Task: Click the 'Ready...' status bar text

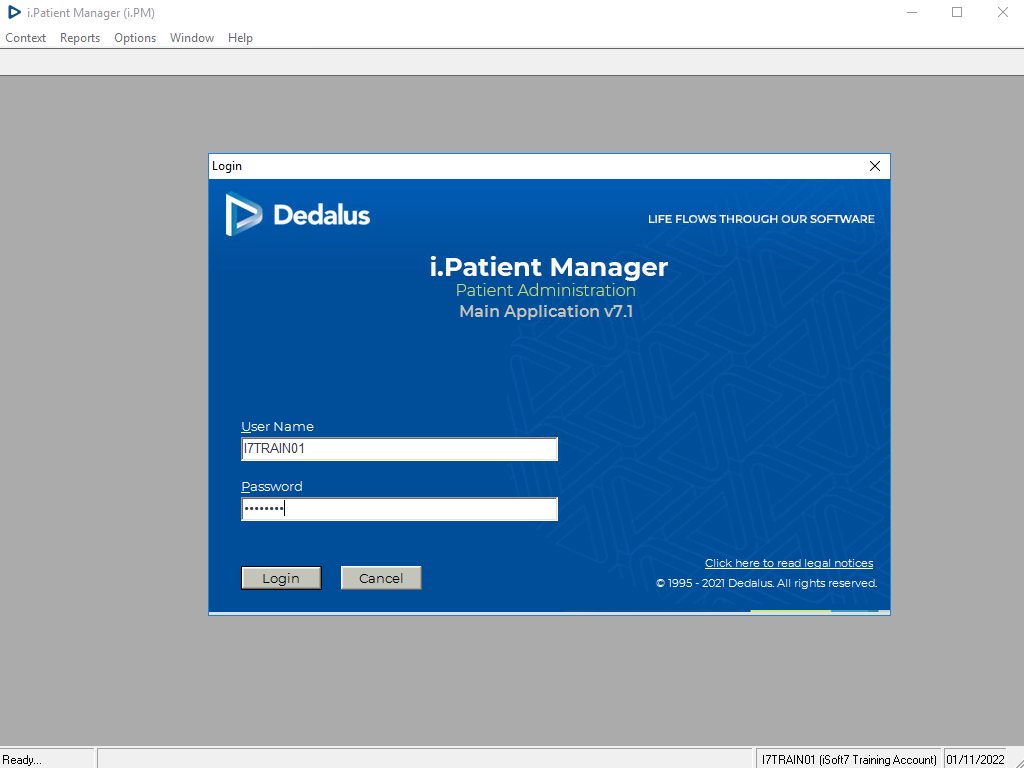Action: click(22, 760)
